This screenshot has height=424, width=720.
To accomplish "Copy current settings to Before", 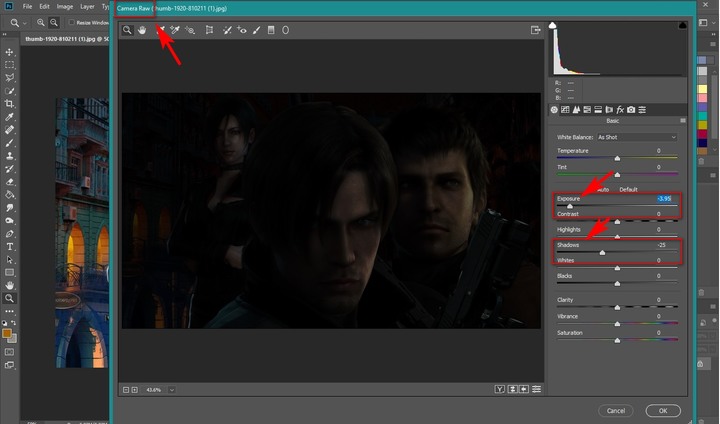I will (x=524, y=390).
